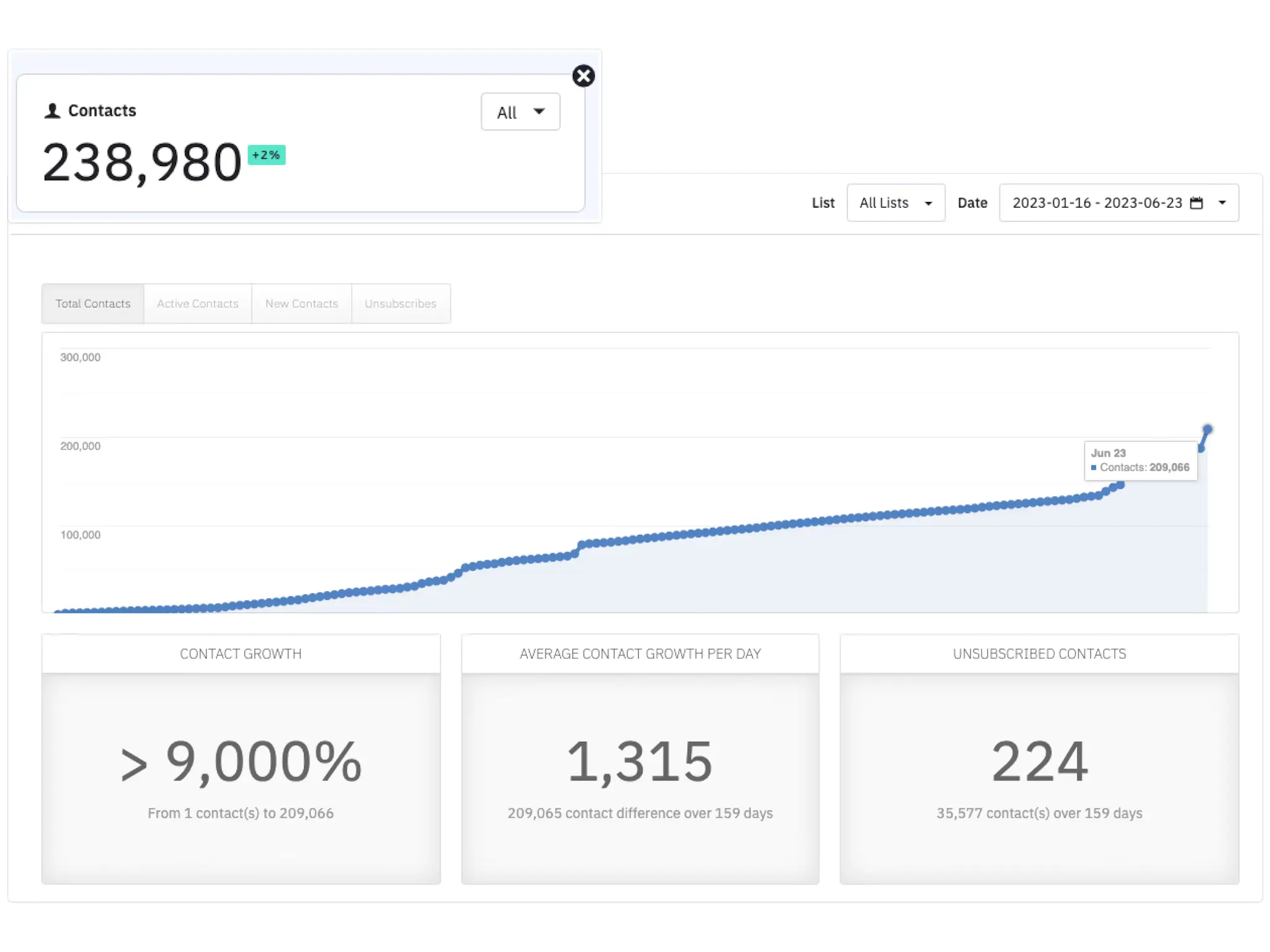Click the 238,980 total contacts number

142,162
